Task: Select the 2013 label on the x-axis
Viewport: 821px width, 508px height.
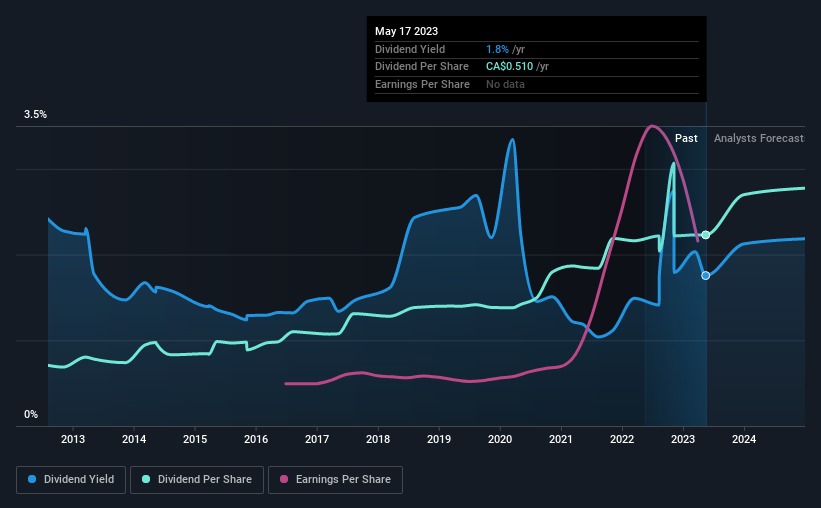Action: [x=73, y=439]
